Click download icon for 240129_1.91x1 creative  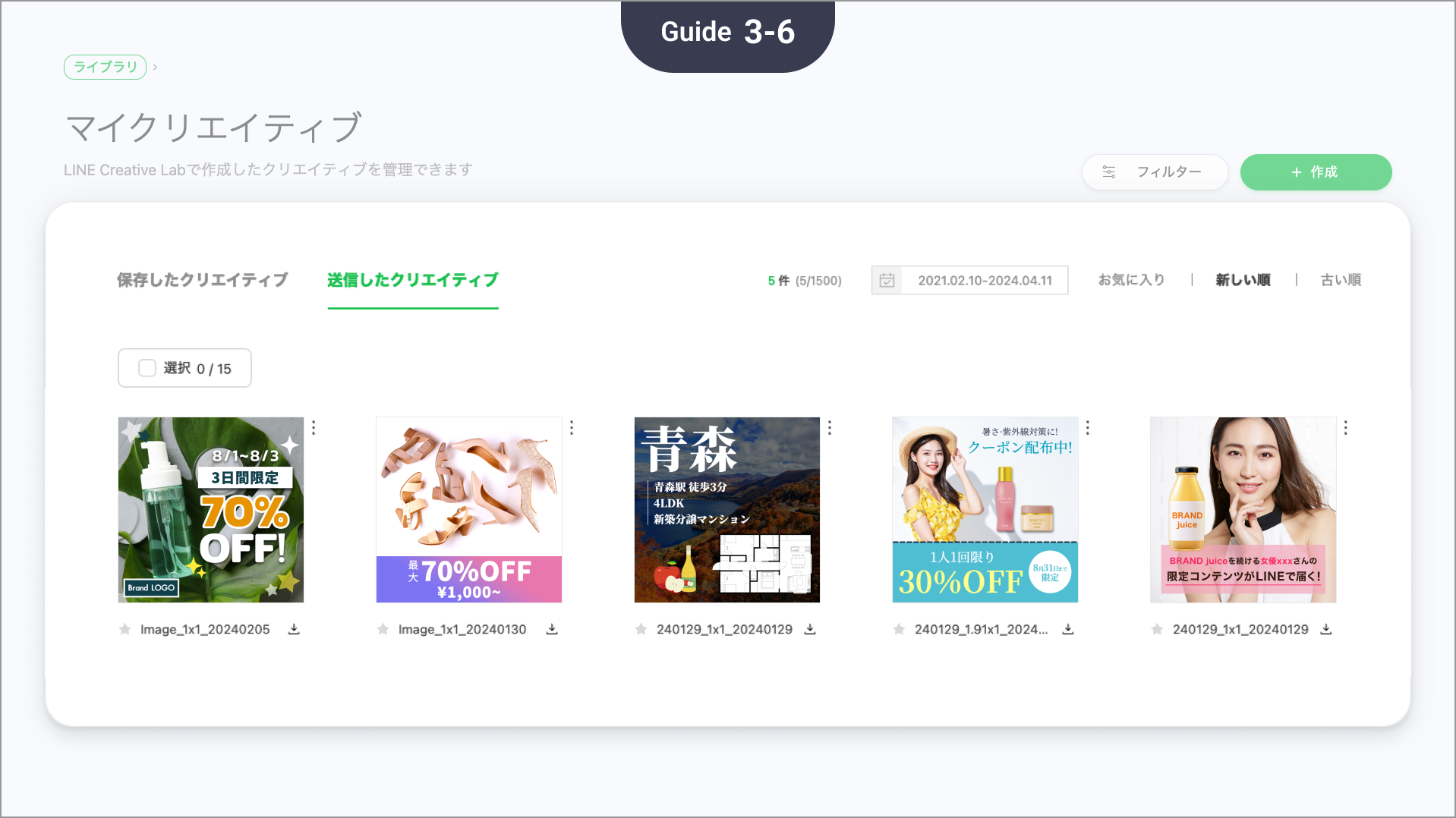pos(1068,629)
